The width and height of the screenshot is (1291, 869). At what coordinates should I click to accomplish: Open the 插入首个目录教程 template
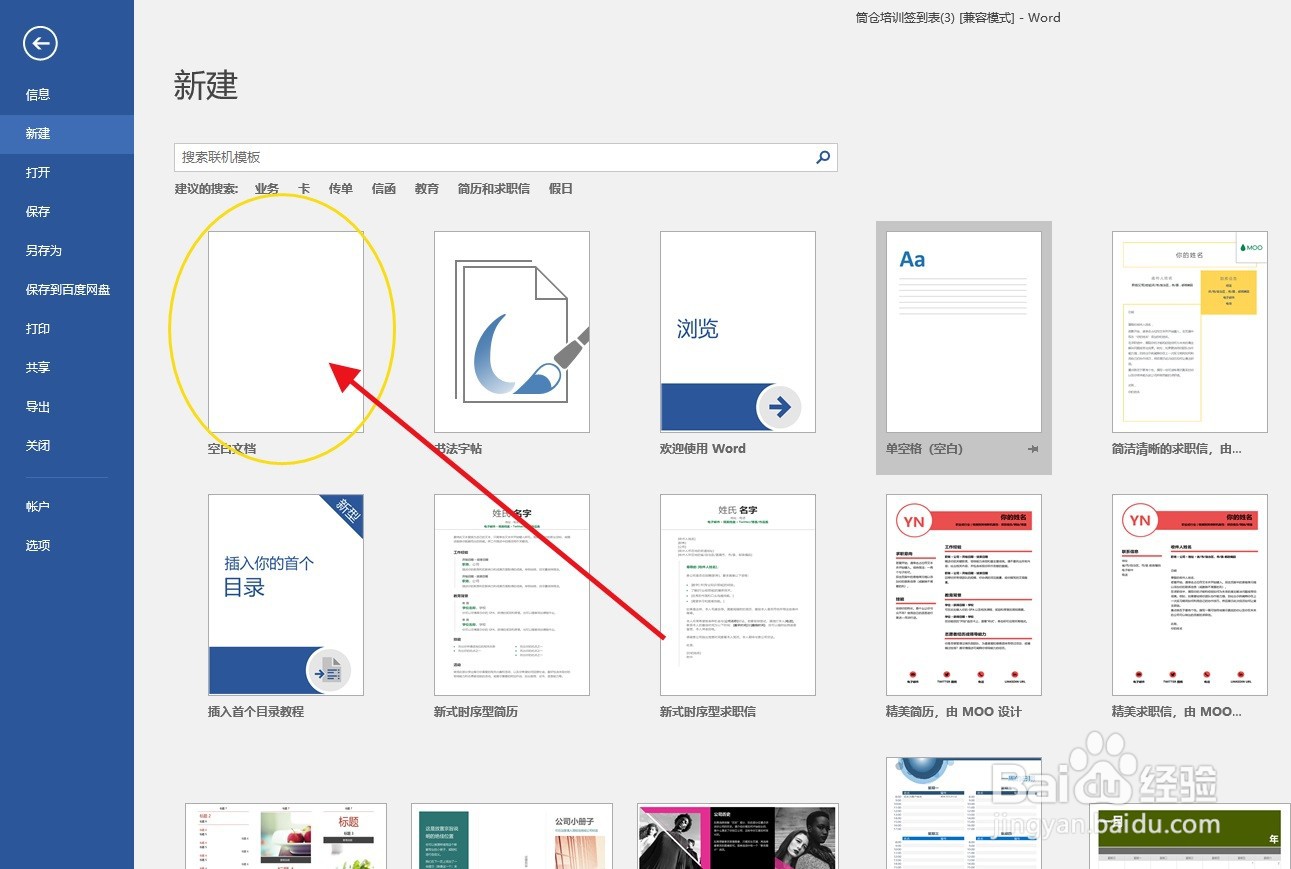point(286,595)
